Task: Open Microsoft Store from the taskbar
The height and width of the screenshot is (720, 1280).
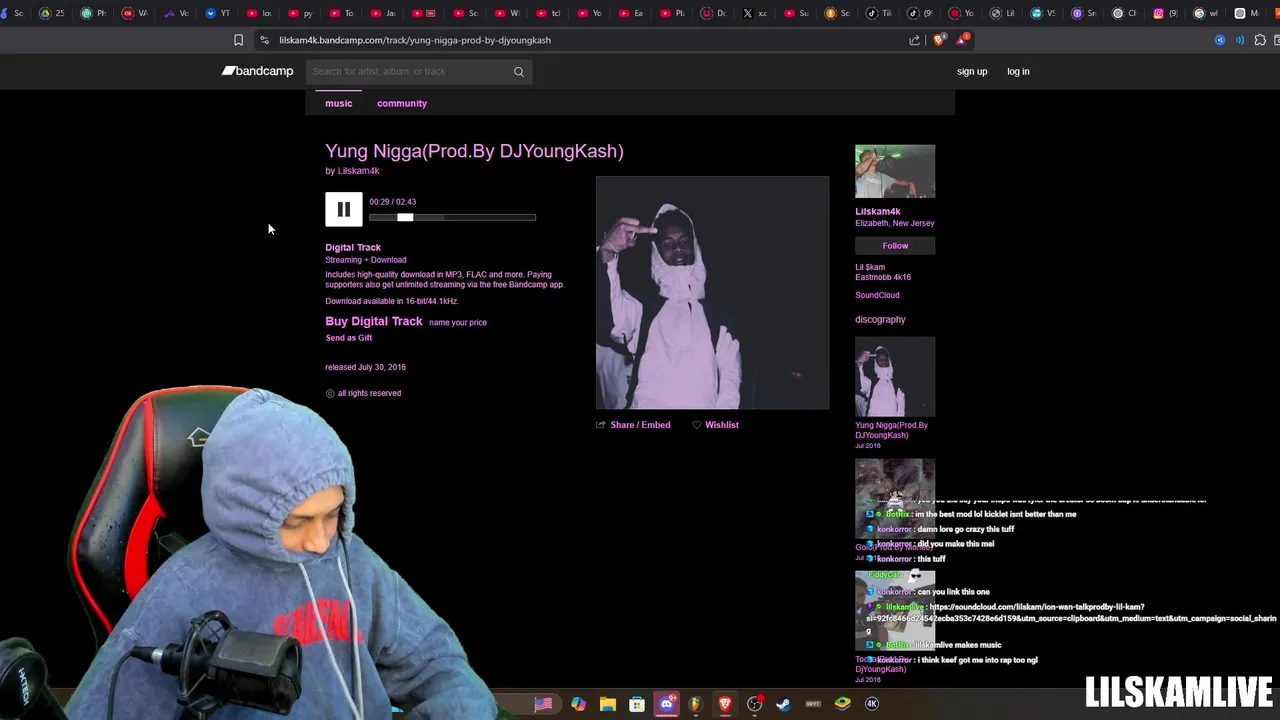Action: click(636, 704)
